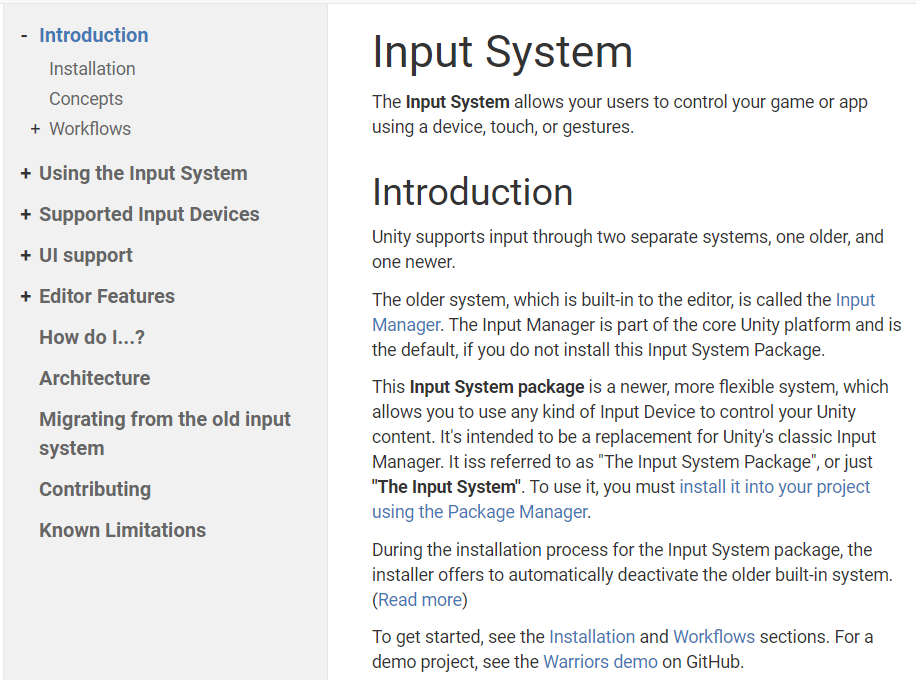
Task: Open the Known Limitations page
Action: tap(123, 530)
